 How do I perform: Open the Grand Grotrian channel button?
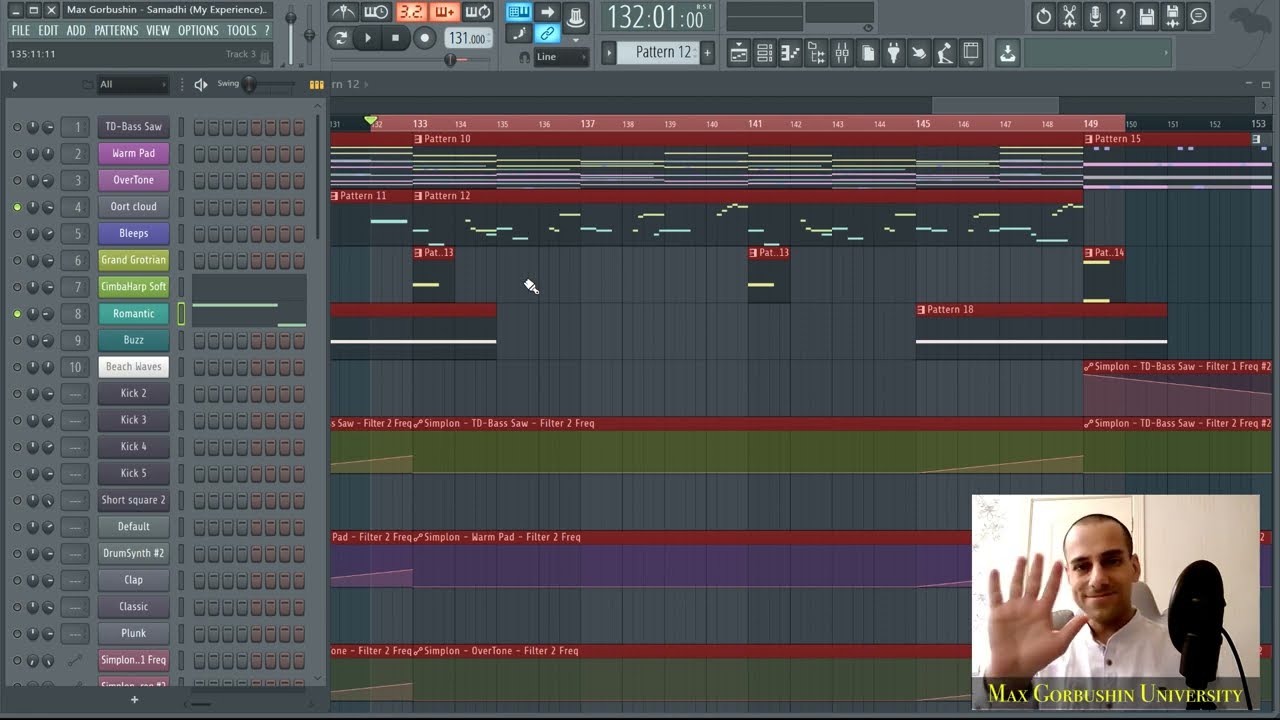133,260
